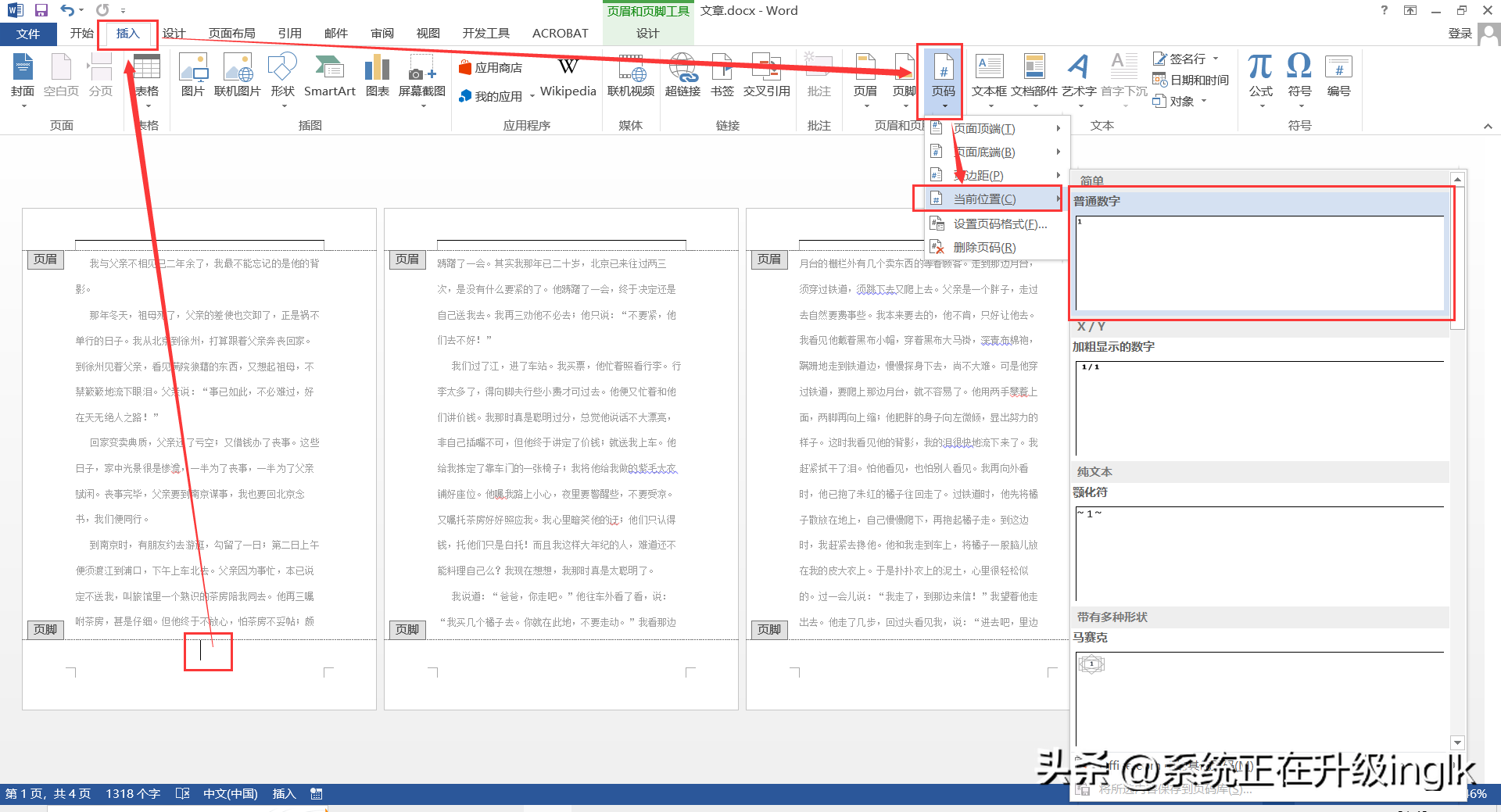Click the Page Number (页码) button
The width and height of the screenshot is (1501, 812).
[x=944, y=80]
